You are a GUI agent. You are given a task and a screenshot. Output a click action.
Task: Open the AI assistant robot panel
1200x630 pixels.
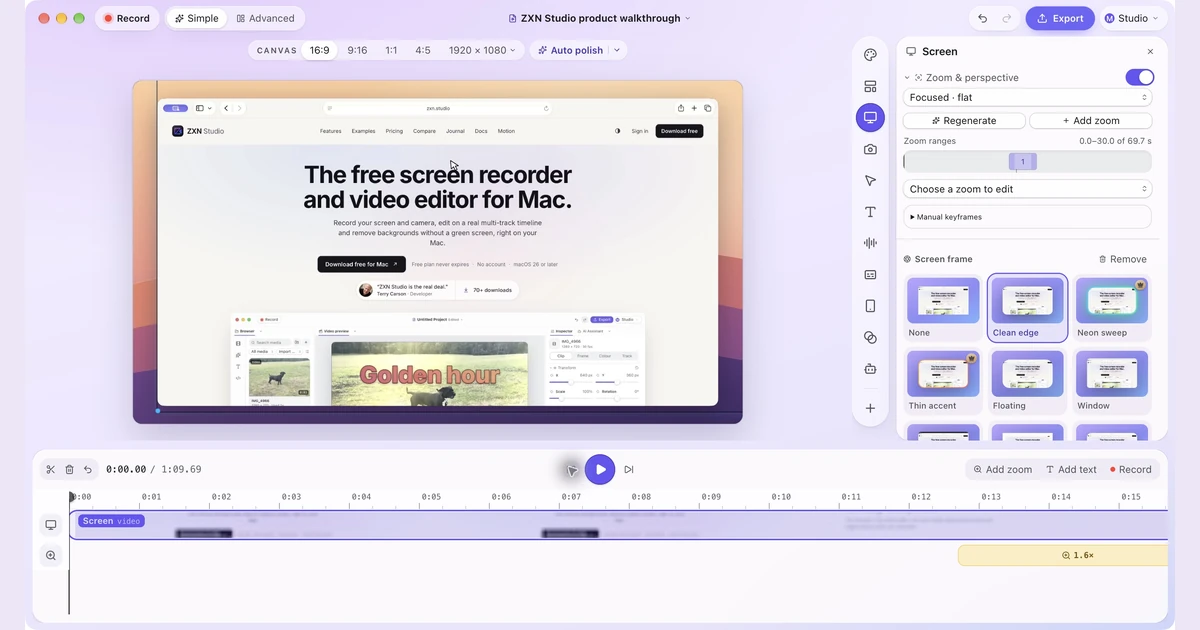pyautogui.click(x=870, y=369)
